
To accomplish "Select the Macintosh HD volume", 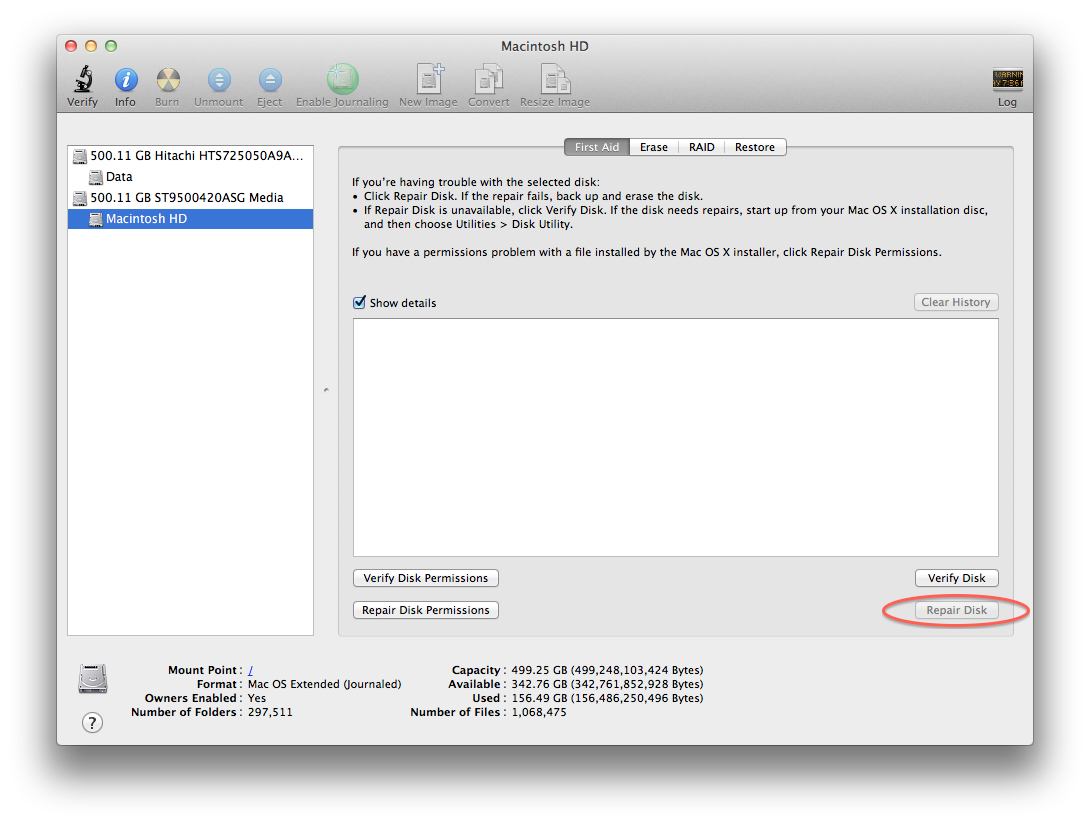I will tap(190, 218).
